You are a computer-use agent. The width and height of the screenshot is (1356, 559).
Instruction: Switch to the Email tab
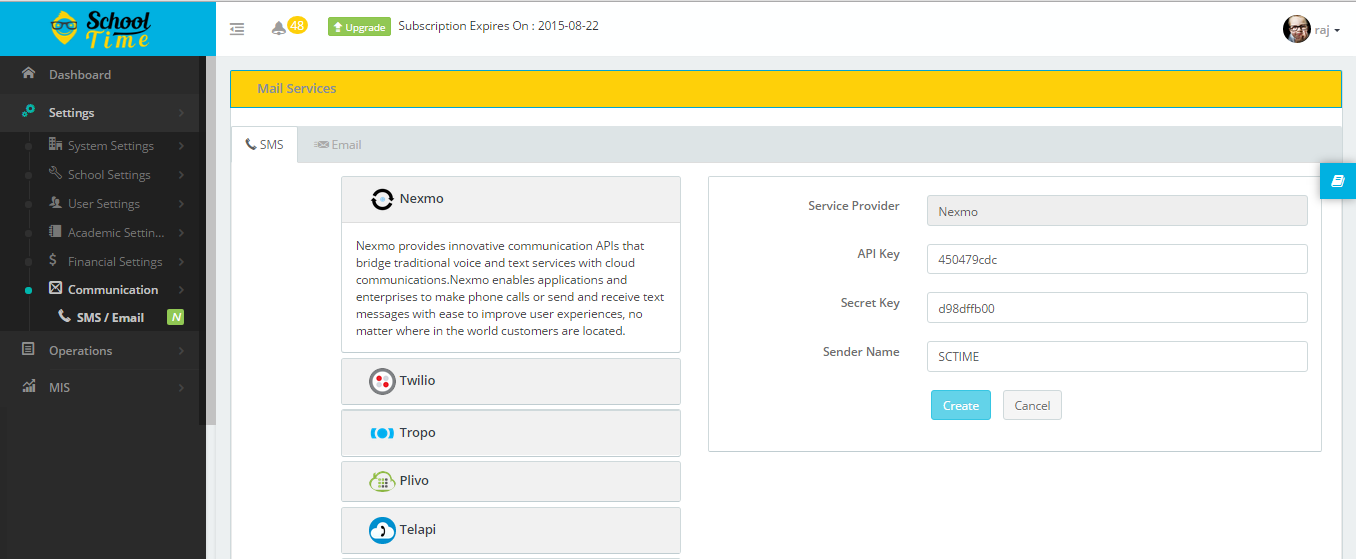[x=337, y=145]
